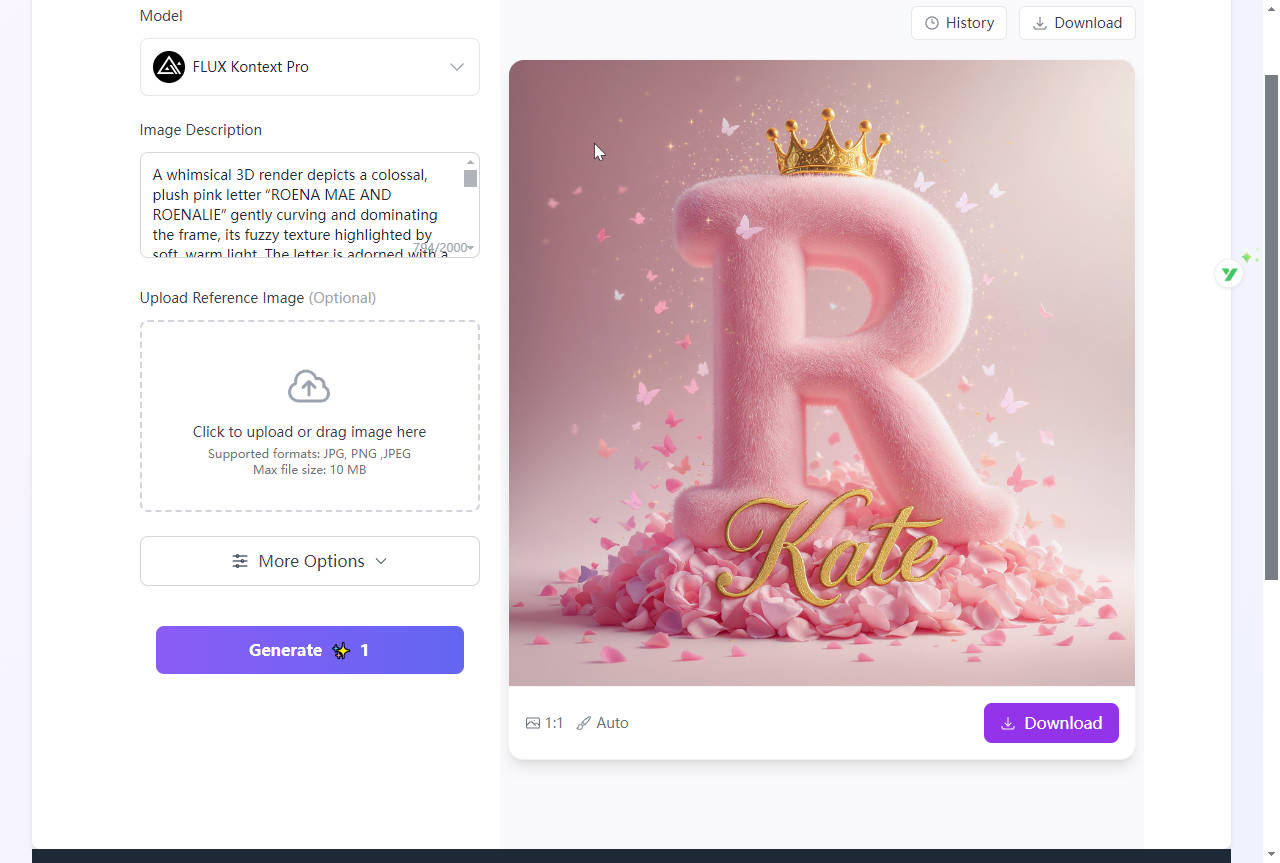Open the FLUX Kontext Pro model selector
Image resolution: width=1280 pixels, height=863 pixels.
[x=310, y=67]
